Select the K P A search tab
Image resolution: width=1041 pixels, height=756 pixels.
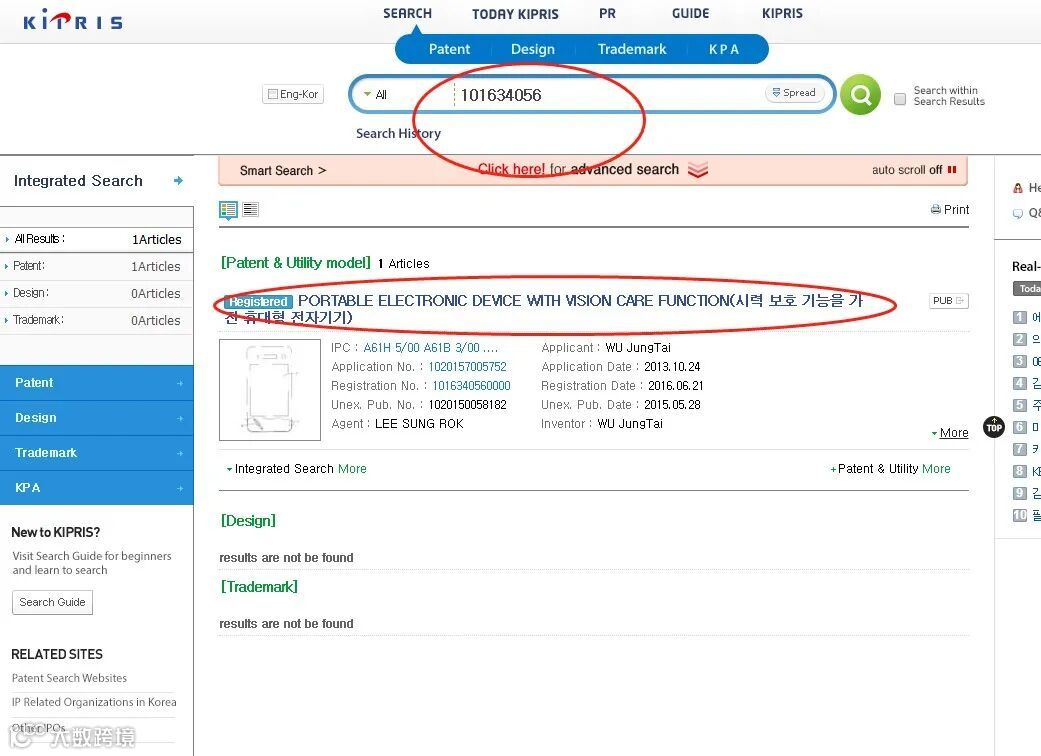tap(724, 49)
